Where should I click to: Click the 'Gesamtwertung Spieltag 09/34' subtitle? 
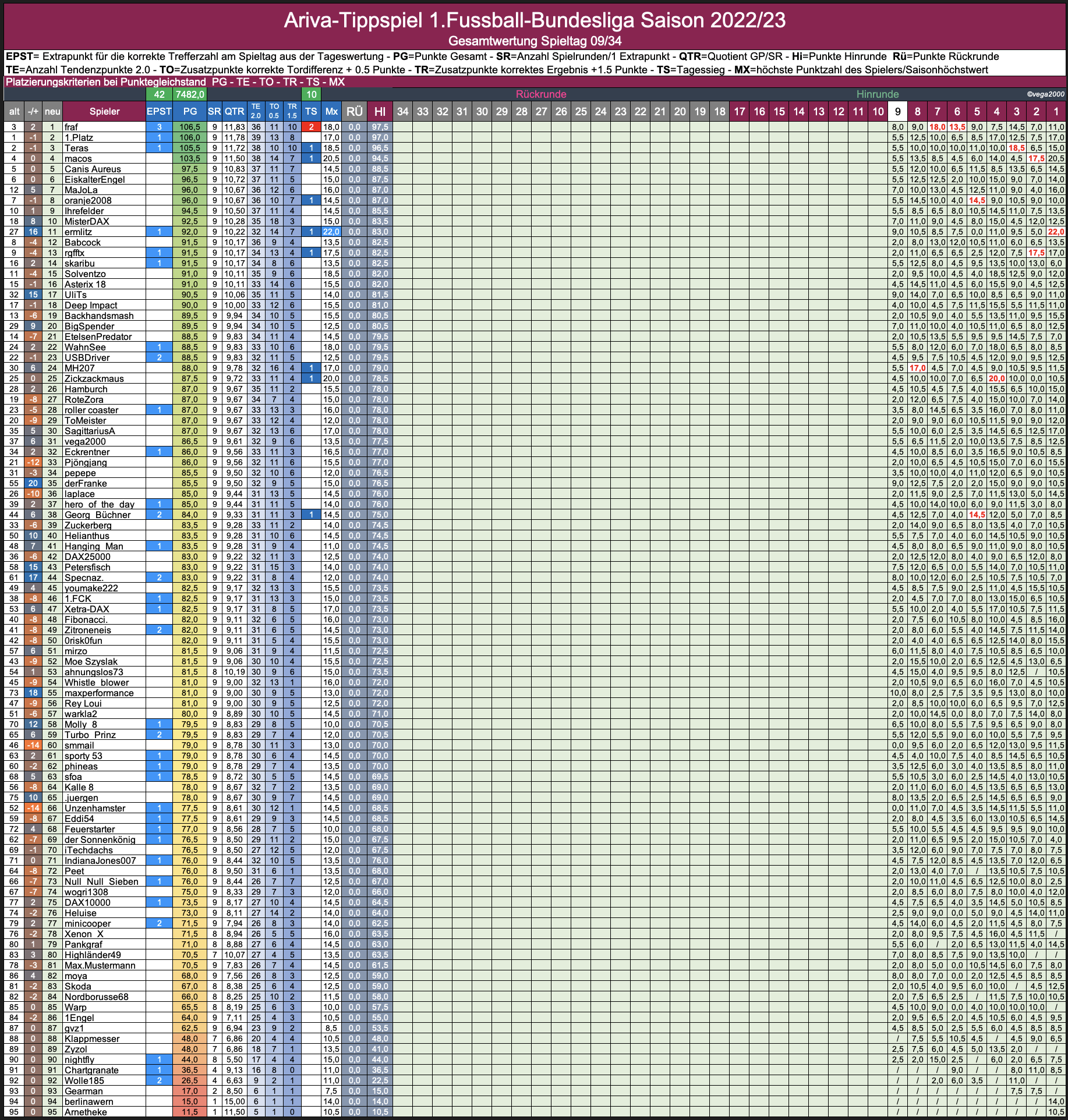coord(535,41)
